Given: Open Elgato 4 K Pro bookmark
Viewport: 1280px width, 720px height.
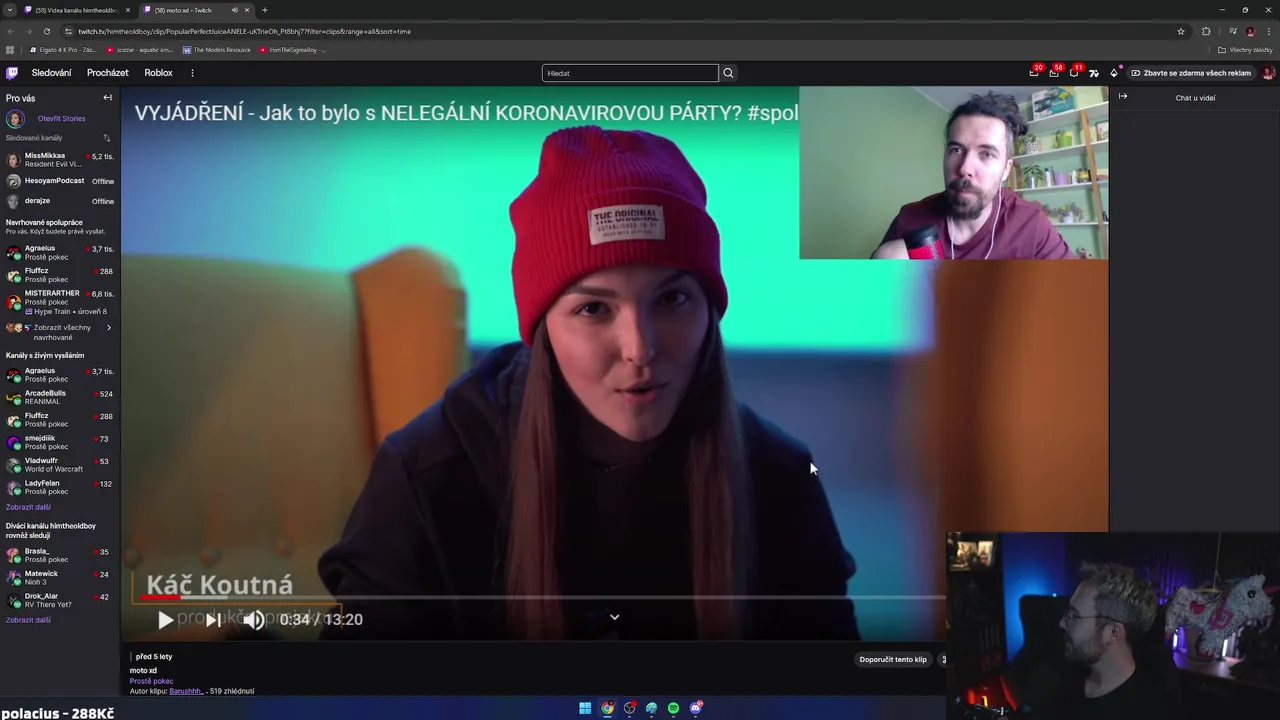Looking at the screenshot, I should [63, 50].
